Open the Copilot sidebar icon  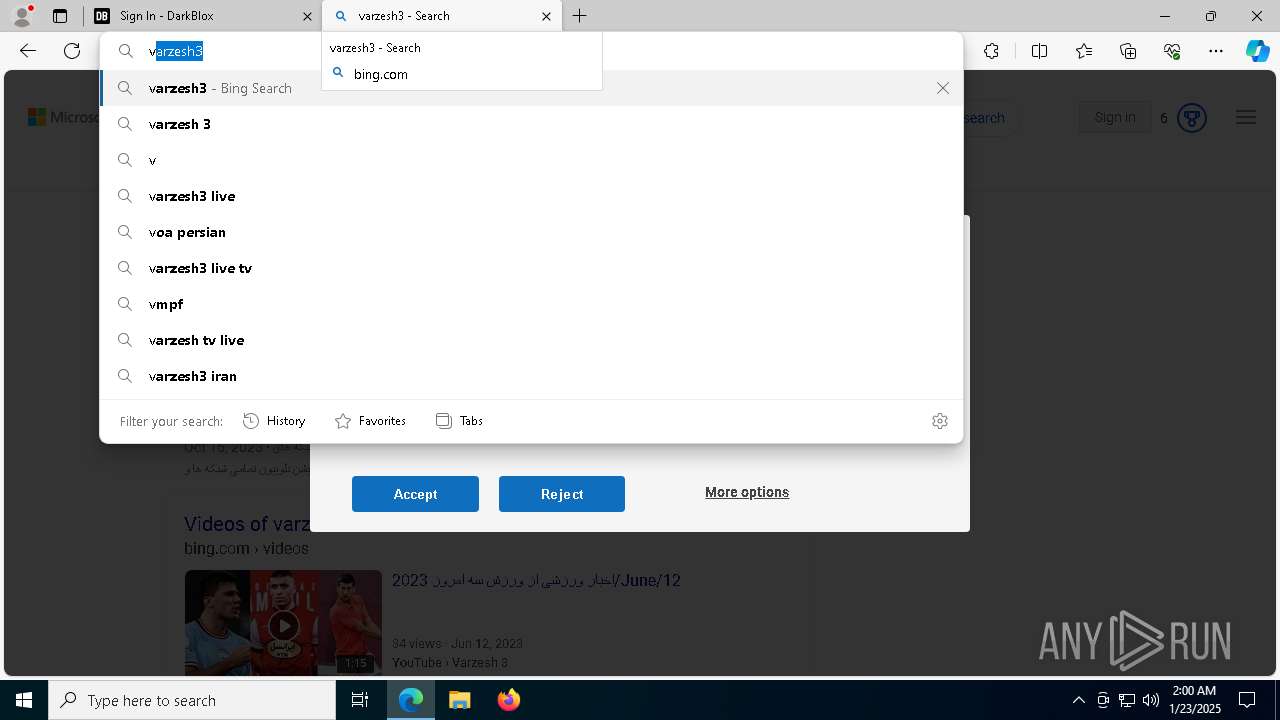coord(1257,51)
